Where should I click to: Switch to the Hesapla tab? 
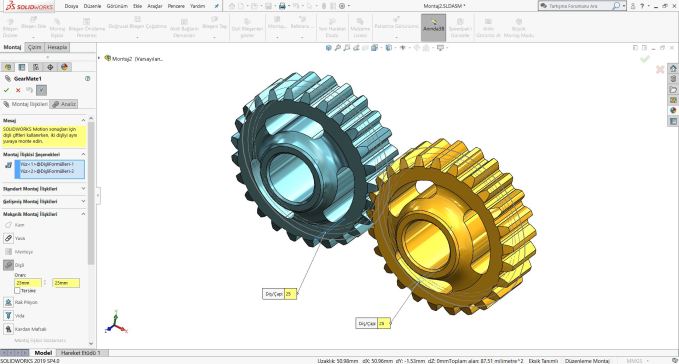(57, 47)
